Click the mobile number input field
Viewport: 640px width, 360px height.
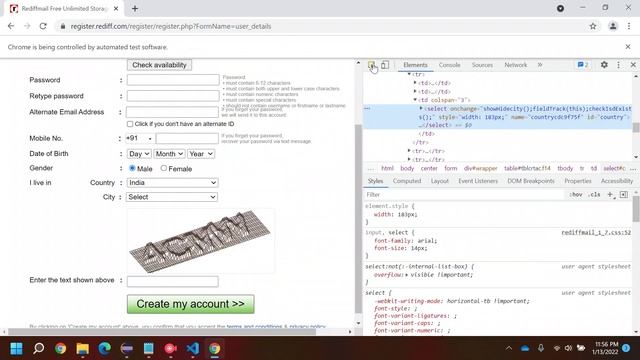(x=187, y=138)
